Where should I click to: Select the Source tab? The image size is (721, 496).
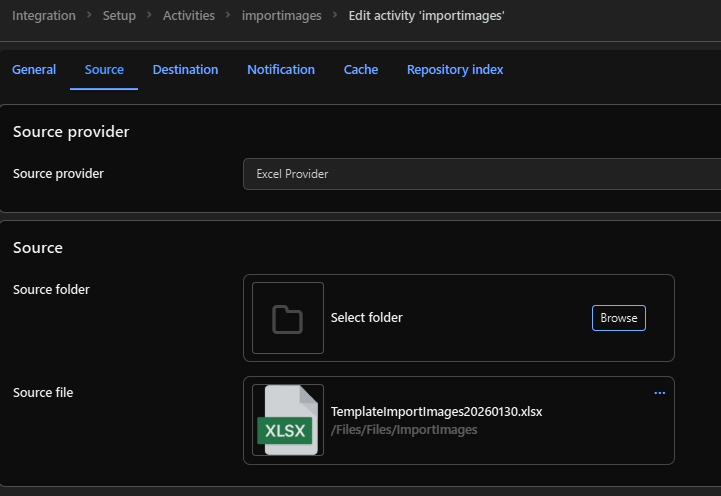coord(104,69)
